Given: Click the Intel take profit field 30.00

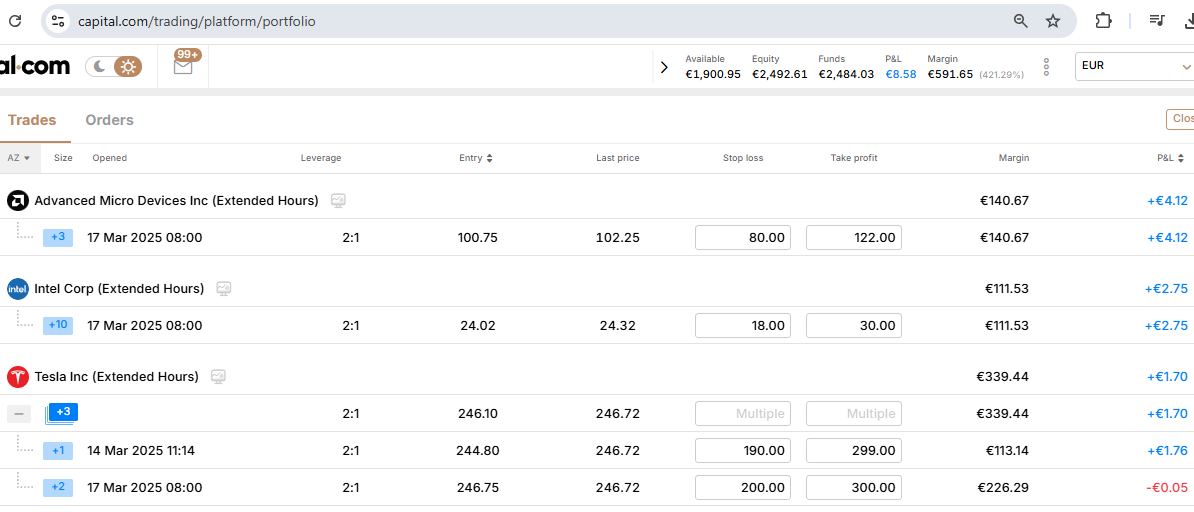Looking at the screenshot, I should click(853, 326).
